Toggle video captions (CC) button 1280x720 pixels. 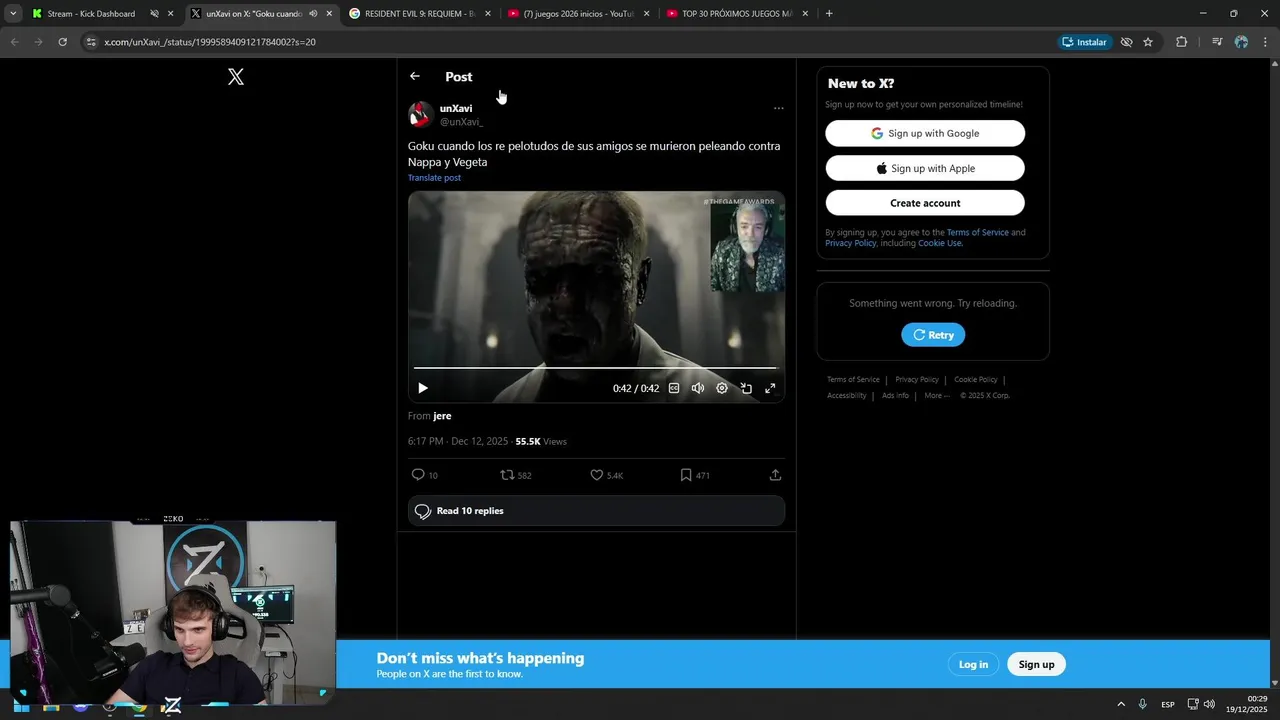coord(674,388)
